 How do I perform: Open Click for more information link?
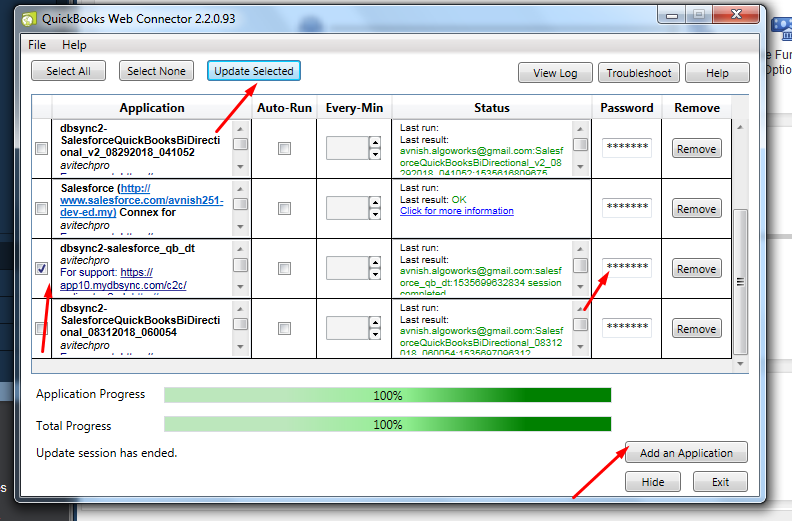(457, 211)
